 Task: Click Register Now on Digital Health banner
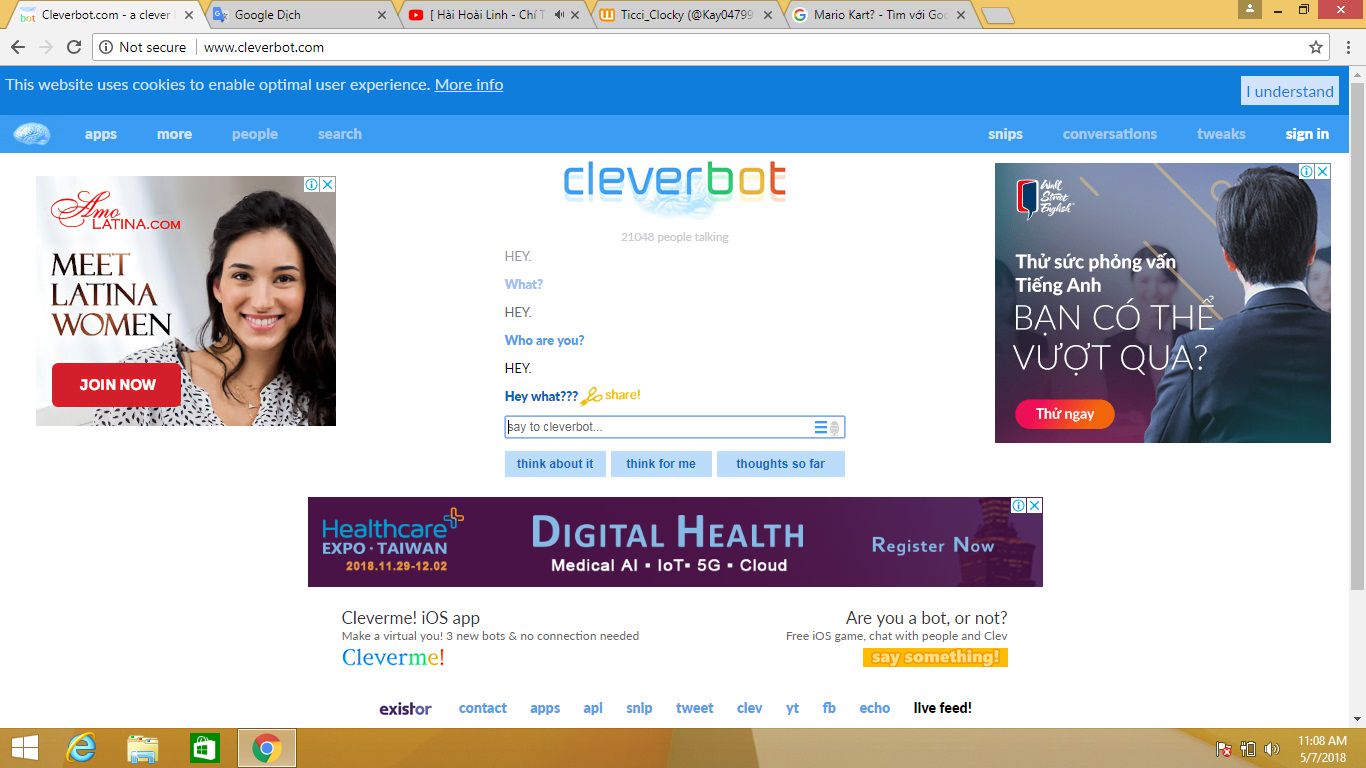point(932,545)
